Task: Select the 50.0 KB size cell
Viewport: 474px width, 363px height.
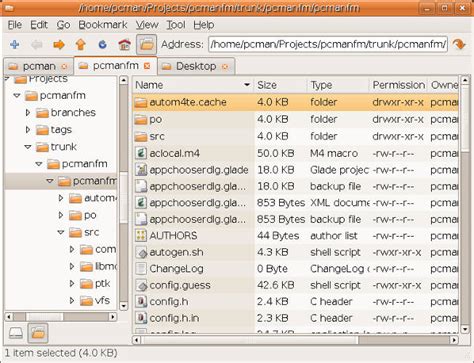Action: 275,153
